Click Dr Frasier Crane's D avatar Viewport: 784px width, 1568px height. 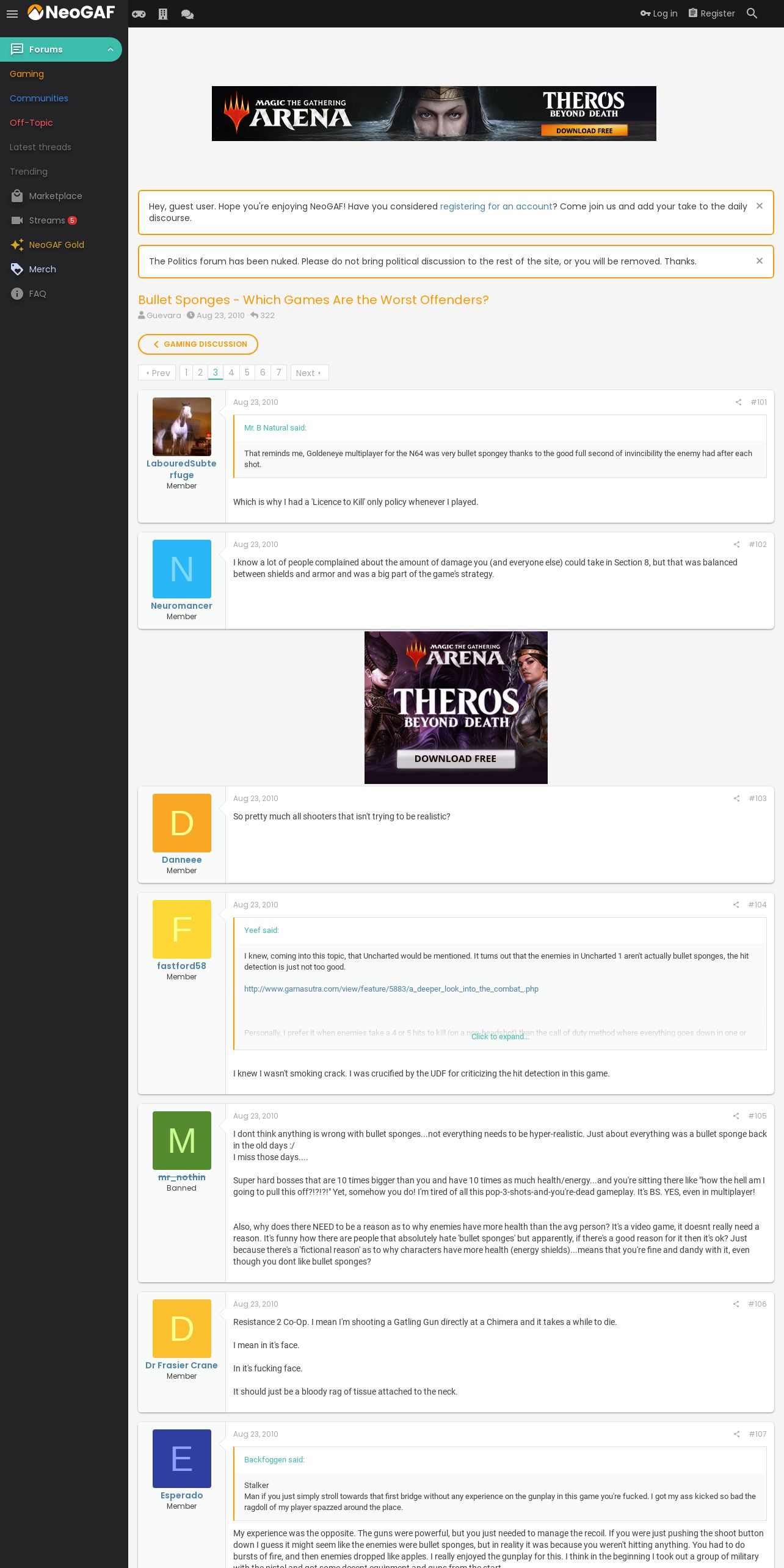(x=182, y=1329)
